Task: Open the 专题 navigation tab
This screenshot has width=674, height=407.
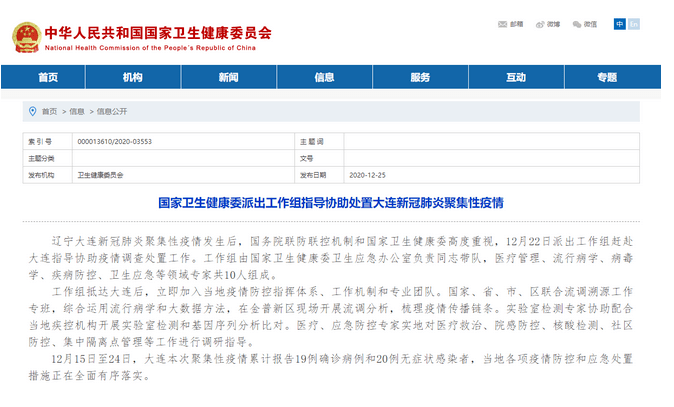Action: pyautogui.click(x=607, y=78)
